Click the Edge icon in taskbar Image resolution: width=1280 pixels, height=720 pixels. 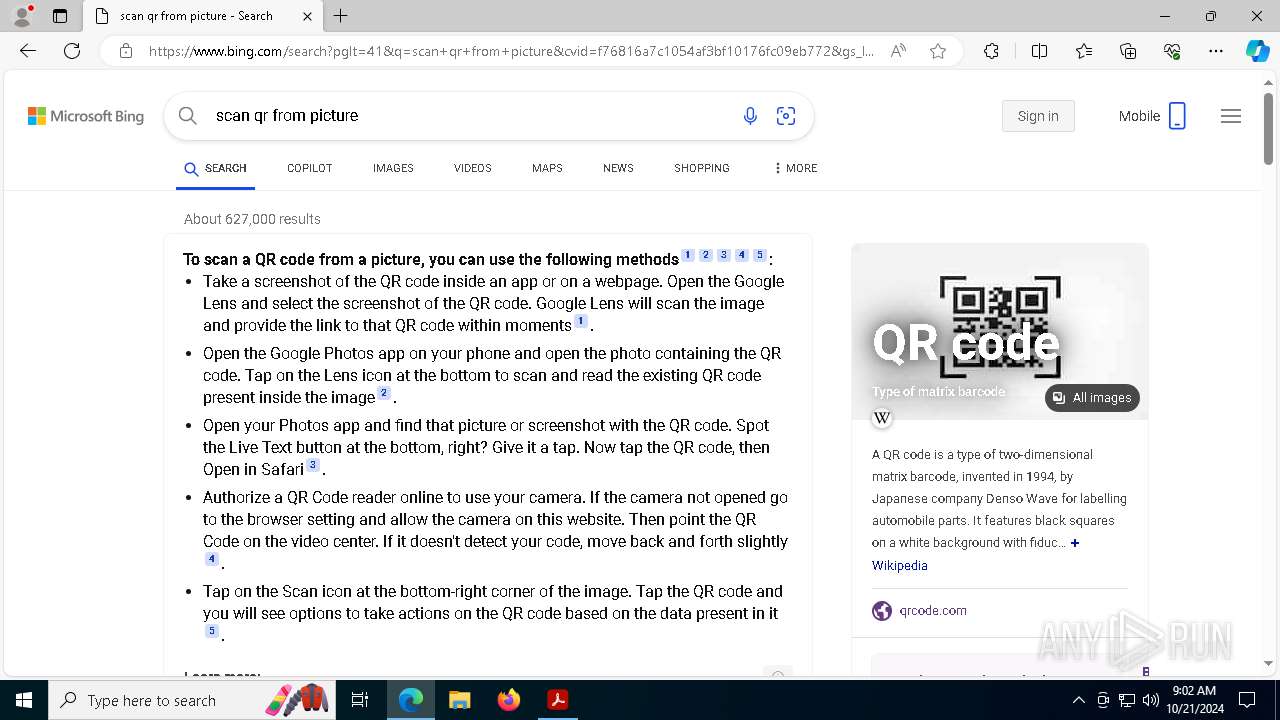click(x=411, y=700)
